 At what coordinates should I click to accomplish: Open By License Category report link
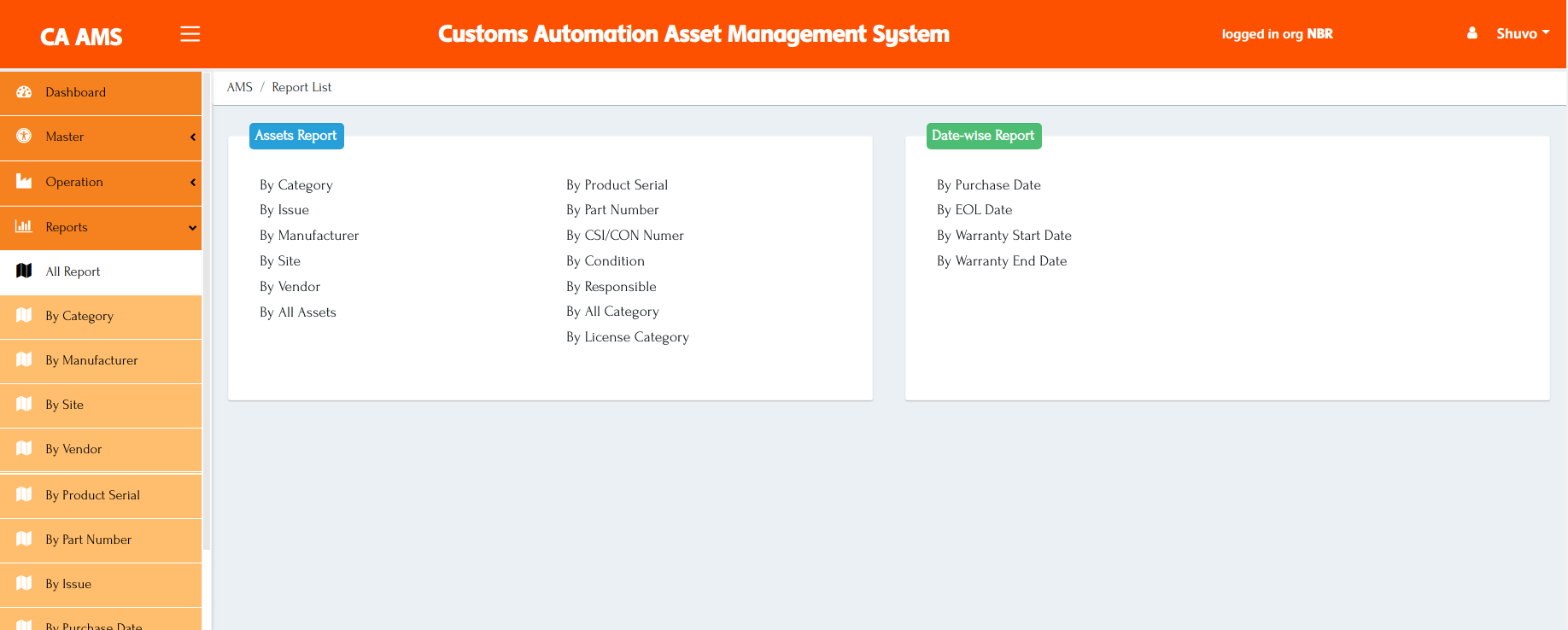628,337
